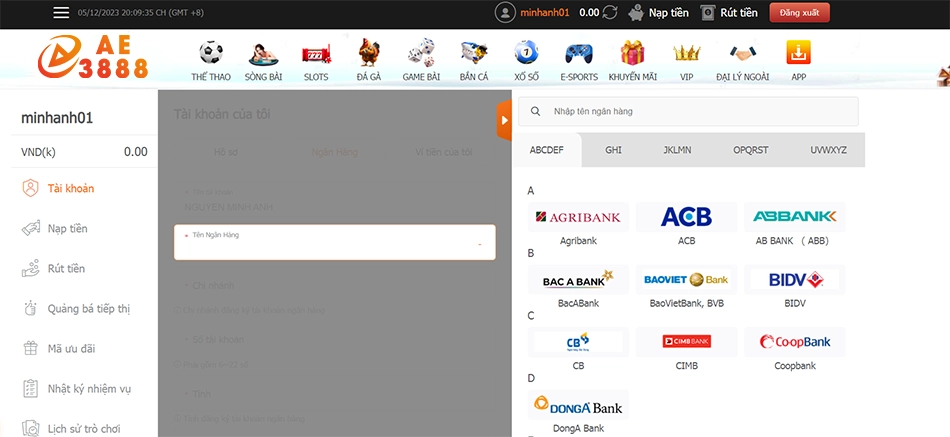
Task: Open the Khuyến Mãi gift box icon
Action: tap(633, 53)
